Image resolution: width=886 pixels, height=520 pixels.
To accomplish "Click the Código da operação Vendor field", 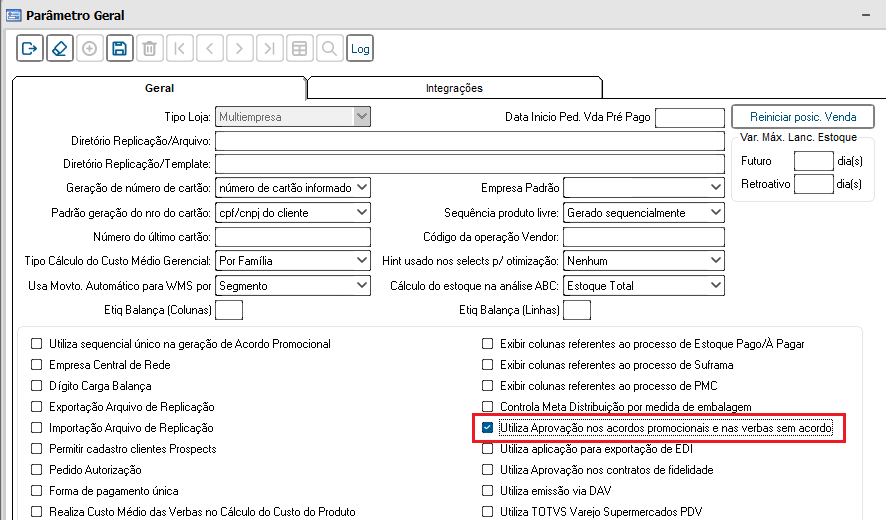I will pos(644,237).
